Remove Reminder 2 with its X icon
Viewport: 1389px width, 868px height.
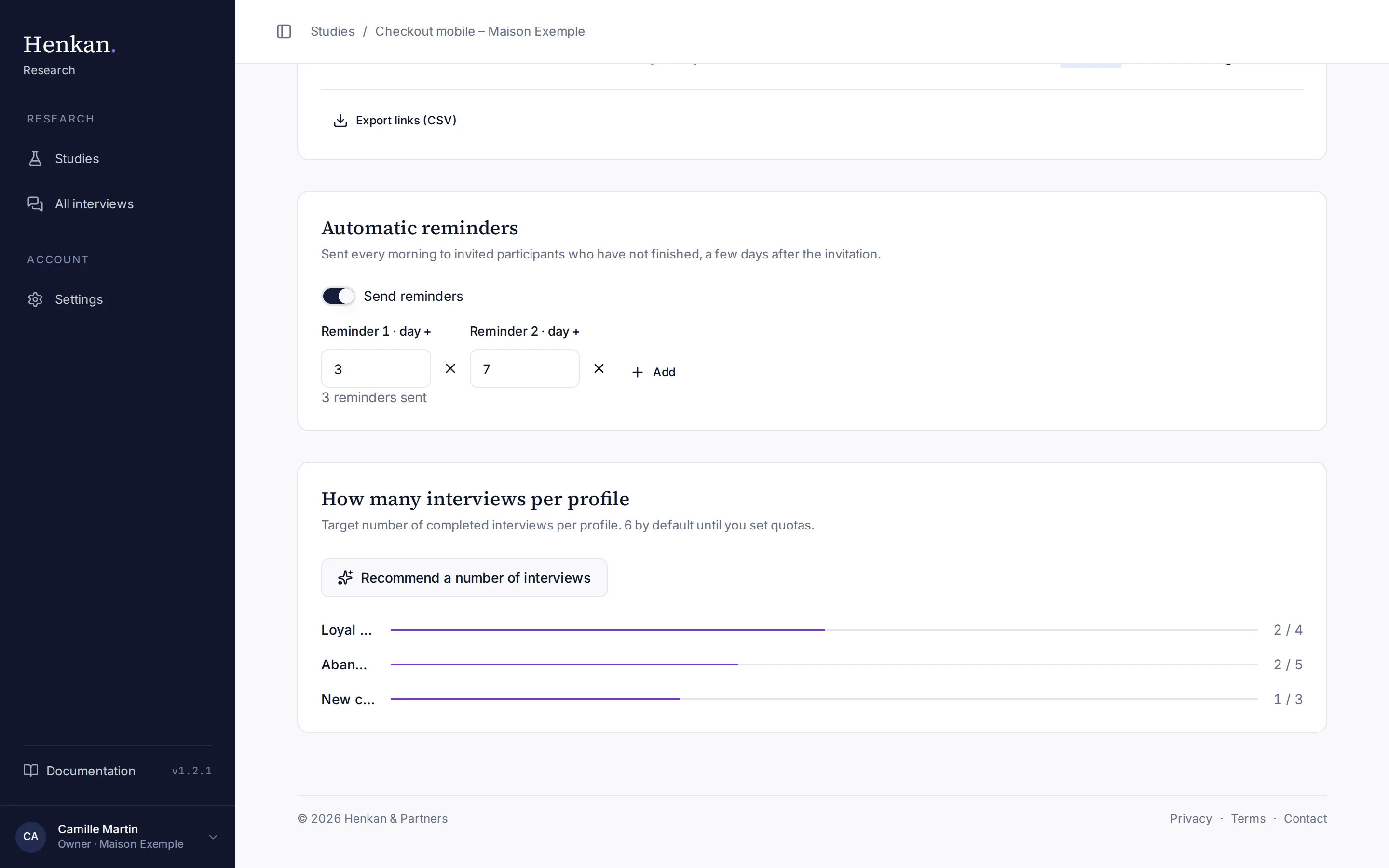pos(599,368)
